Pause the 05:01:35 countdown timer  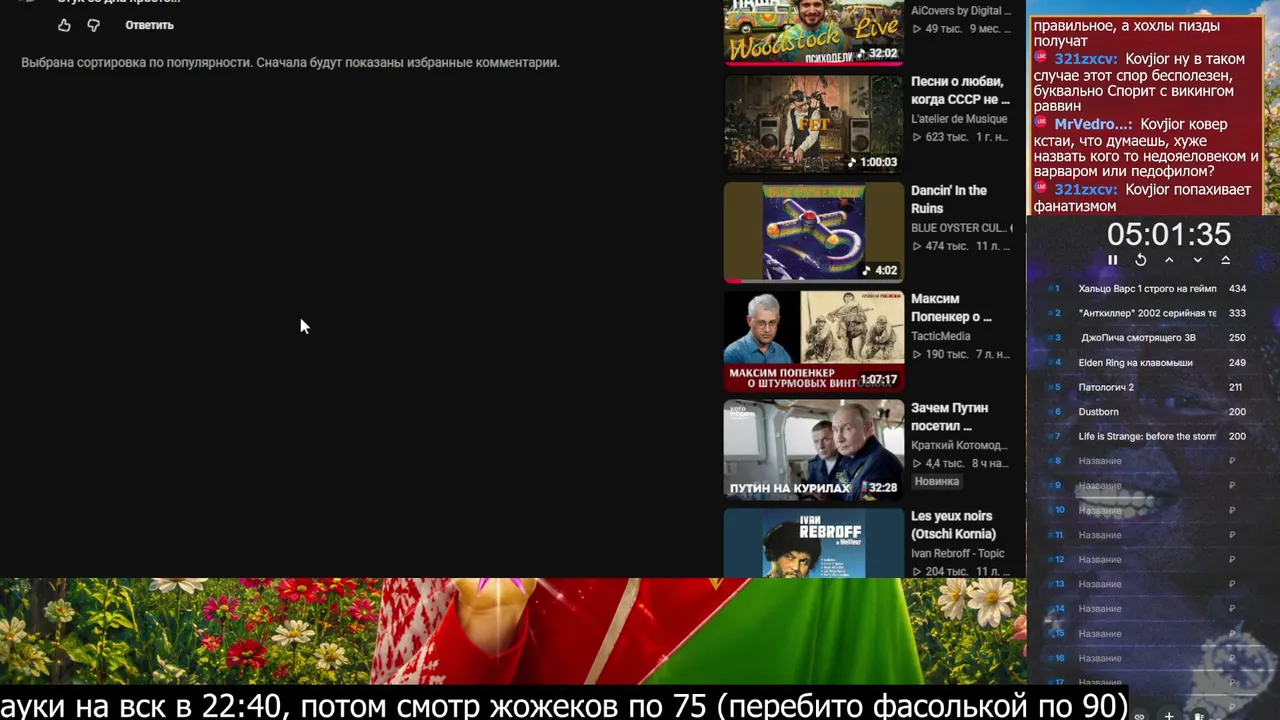[x=1112, y=260]
